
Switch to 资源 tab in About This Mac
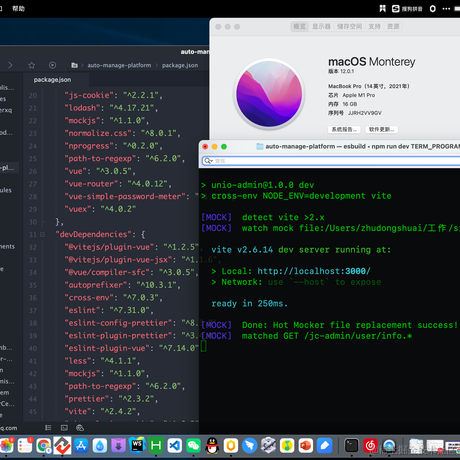[393, 27]
